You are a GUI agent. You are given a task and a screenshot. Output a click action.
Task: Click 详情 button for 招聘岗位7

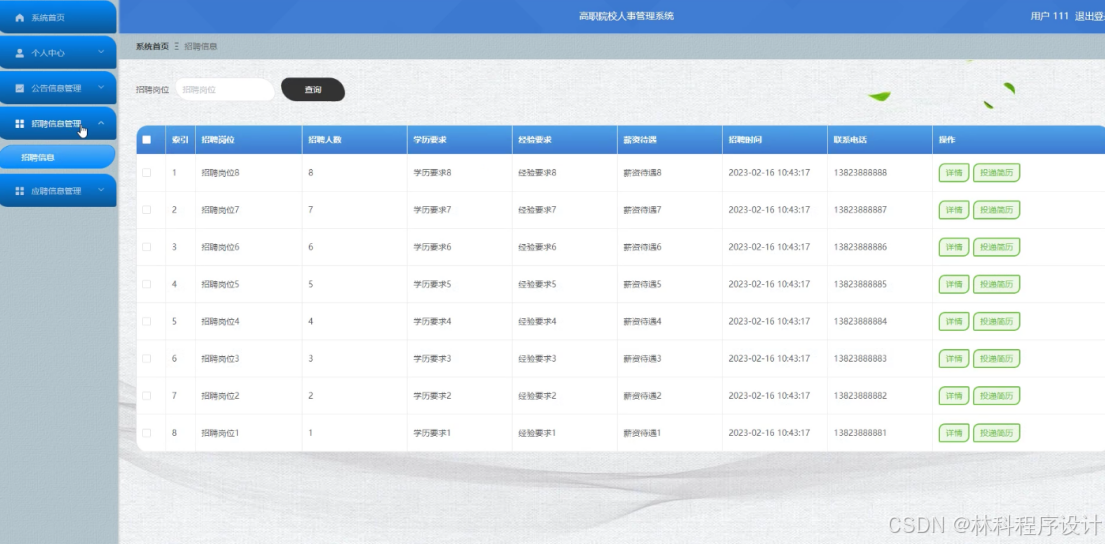point(954,210)
